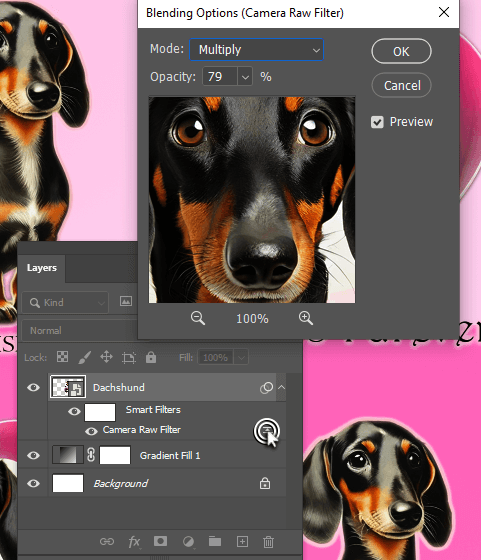Toggle the Gradient Fill 1 mask link icon
Image resolution: width=481 pixels, height=560 pixels.
click(91, 455)
